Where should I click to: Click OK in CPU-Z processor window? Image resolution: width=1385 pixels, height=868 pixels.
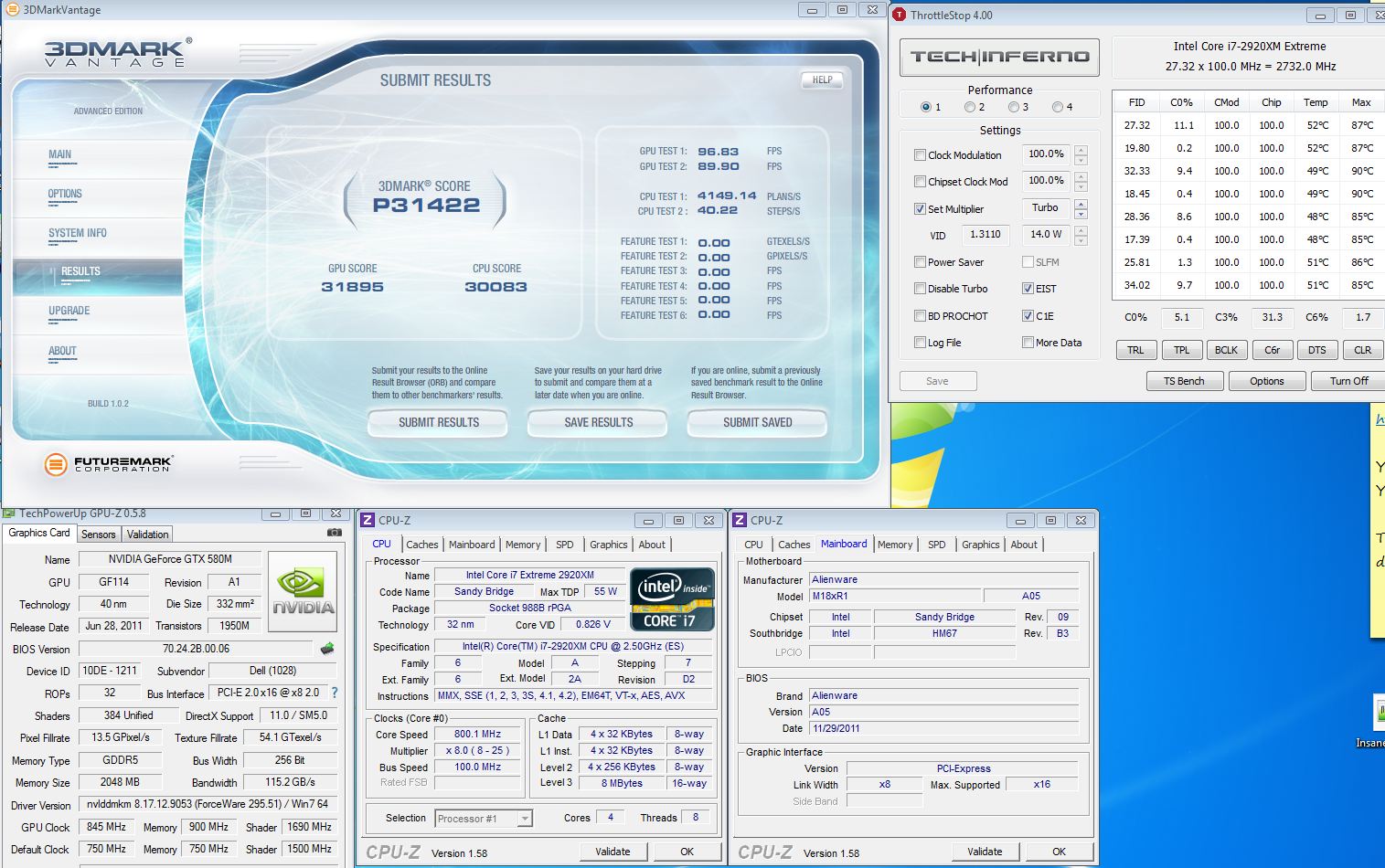[687, 852]
